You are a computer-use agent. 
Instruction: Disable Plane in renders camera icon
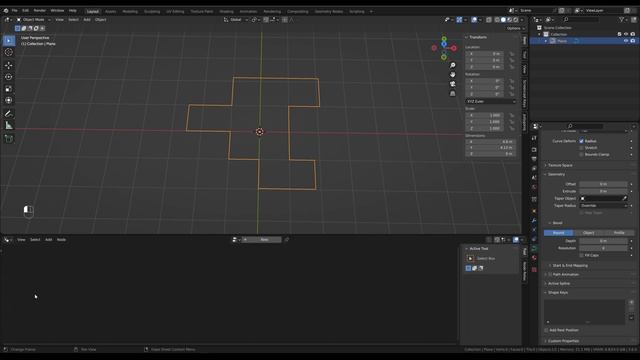coord(633,41)
